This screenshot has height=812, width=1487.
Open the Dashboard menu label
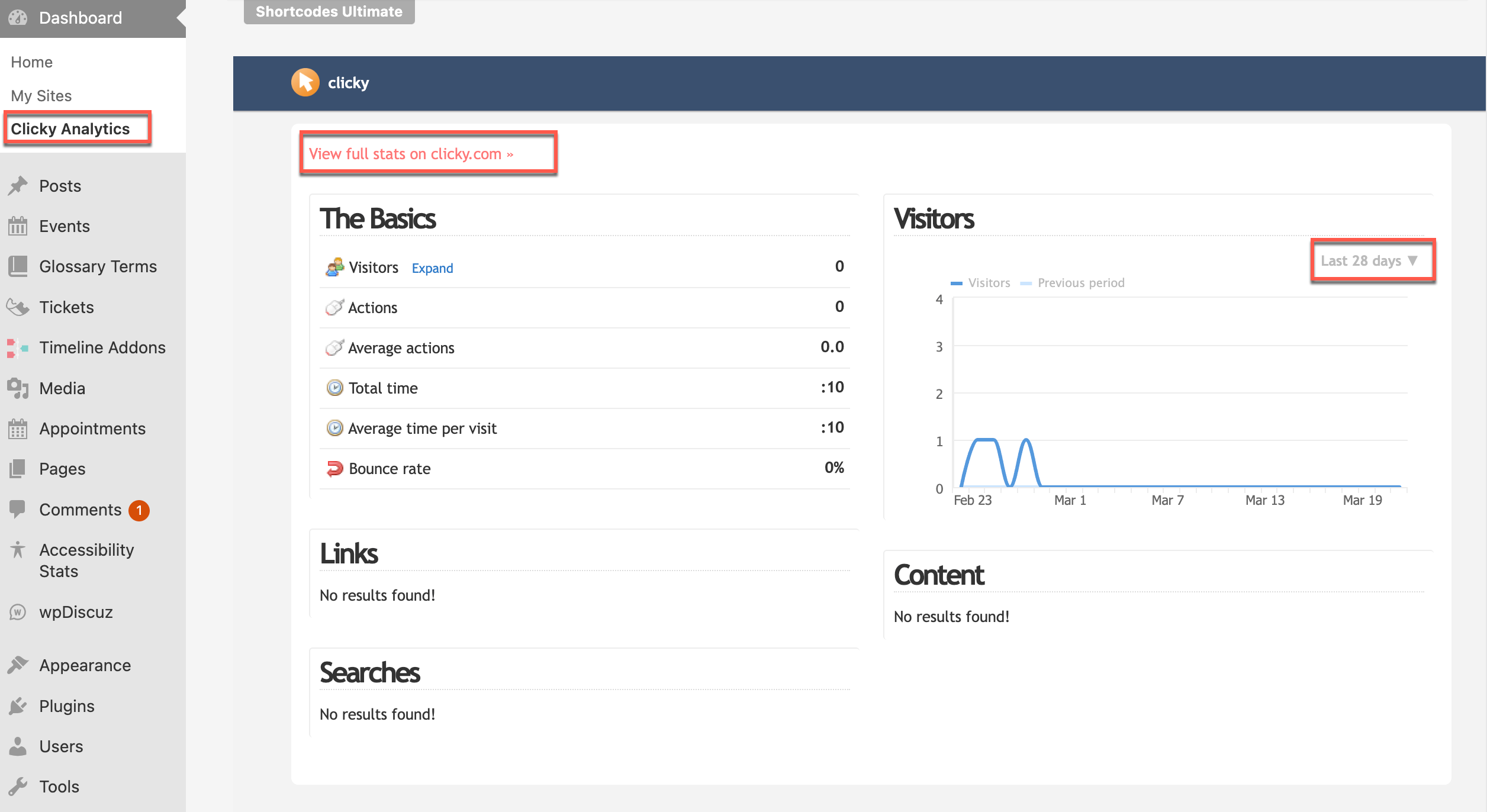click(81, 18)
